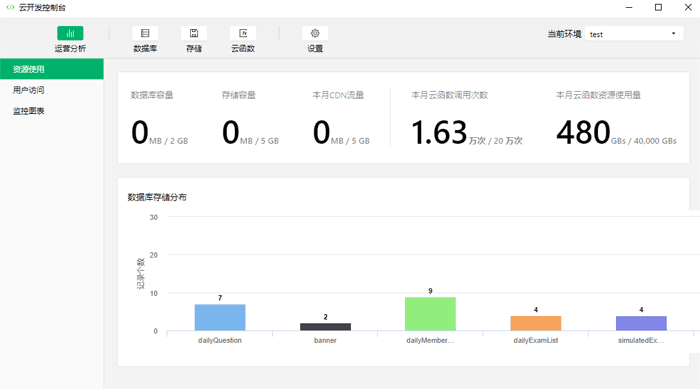Screen dimensions: 700x389
Task: Select 资源使用 in the sidebar
Action: click(52, 69)
